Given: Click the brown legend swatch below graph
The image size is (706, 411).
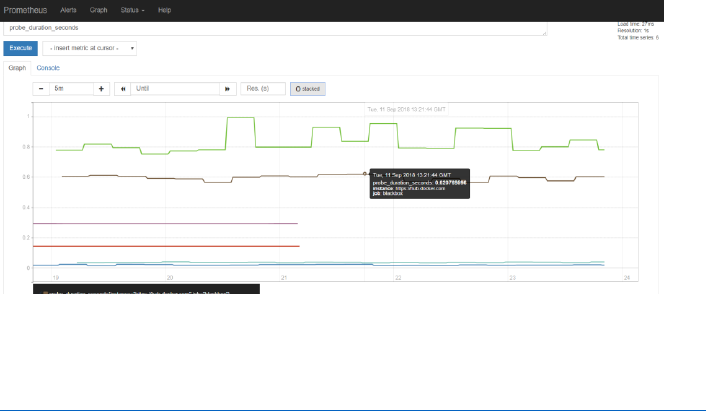Looking at the screenshot, I should [x=45, y=294].
